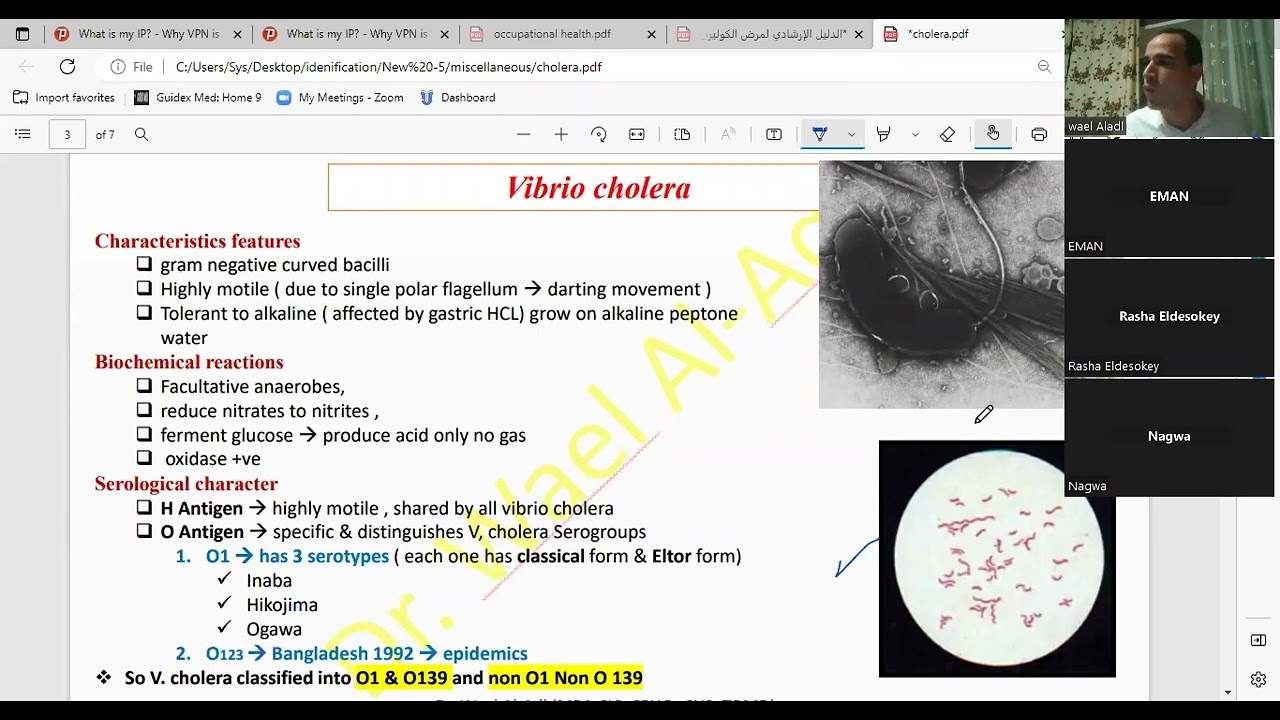Toggle the Draw with touch button
The height and width of the screenshot is (720, 1280).
click(993, 134)
